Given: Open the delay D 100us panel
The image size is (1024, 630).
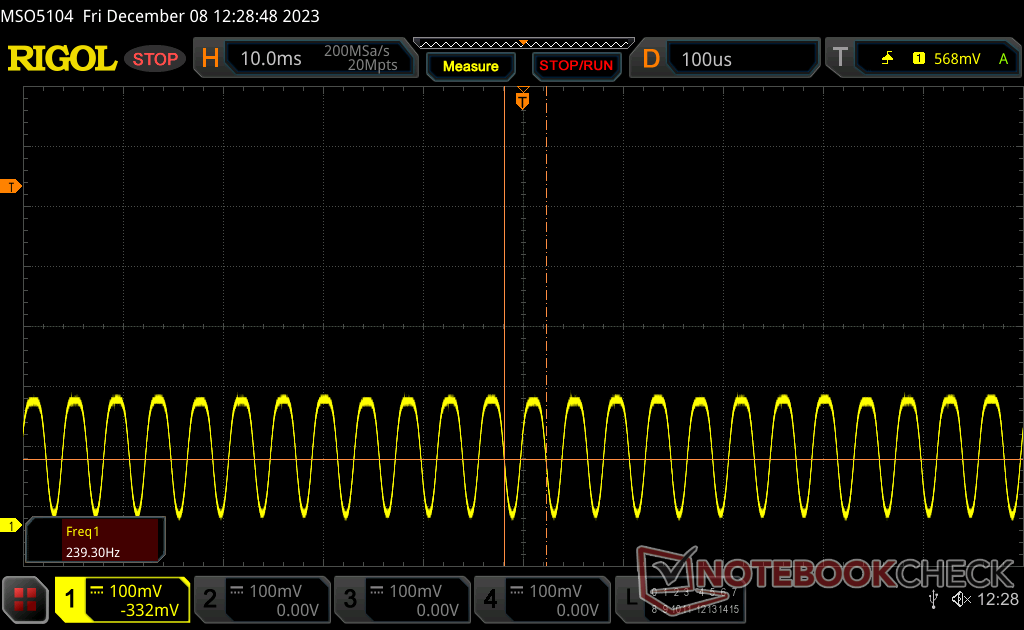Looking at the screenshot, I should pyautogui.click(x=724, y=59).
